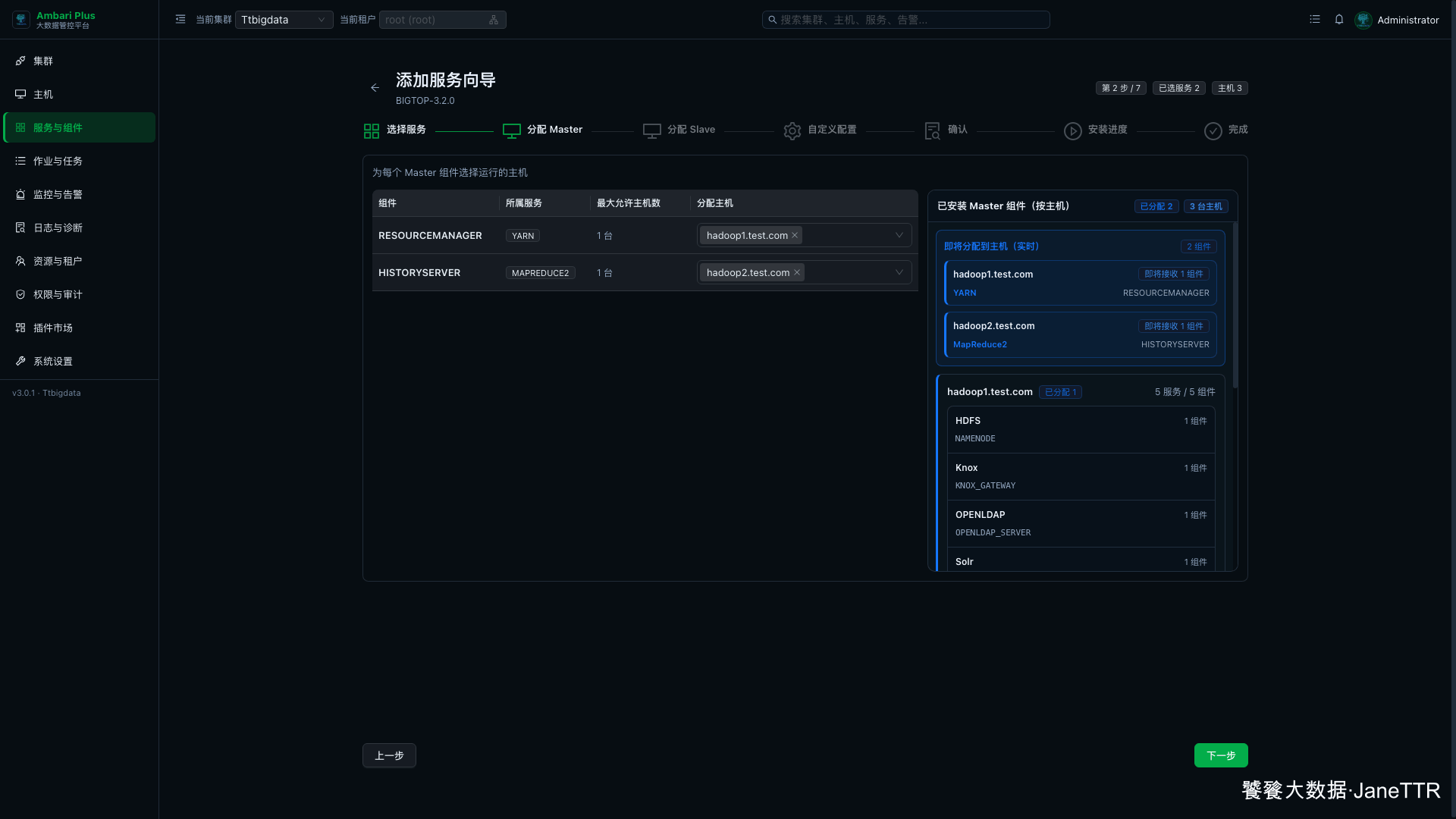Click the 日志与诊断 icon

tap(20, 227)
